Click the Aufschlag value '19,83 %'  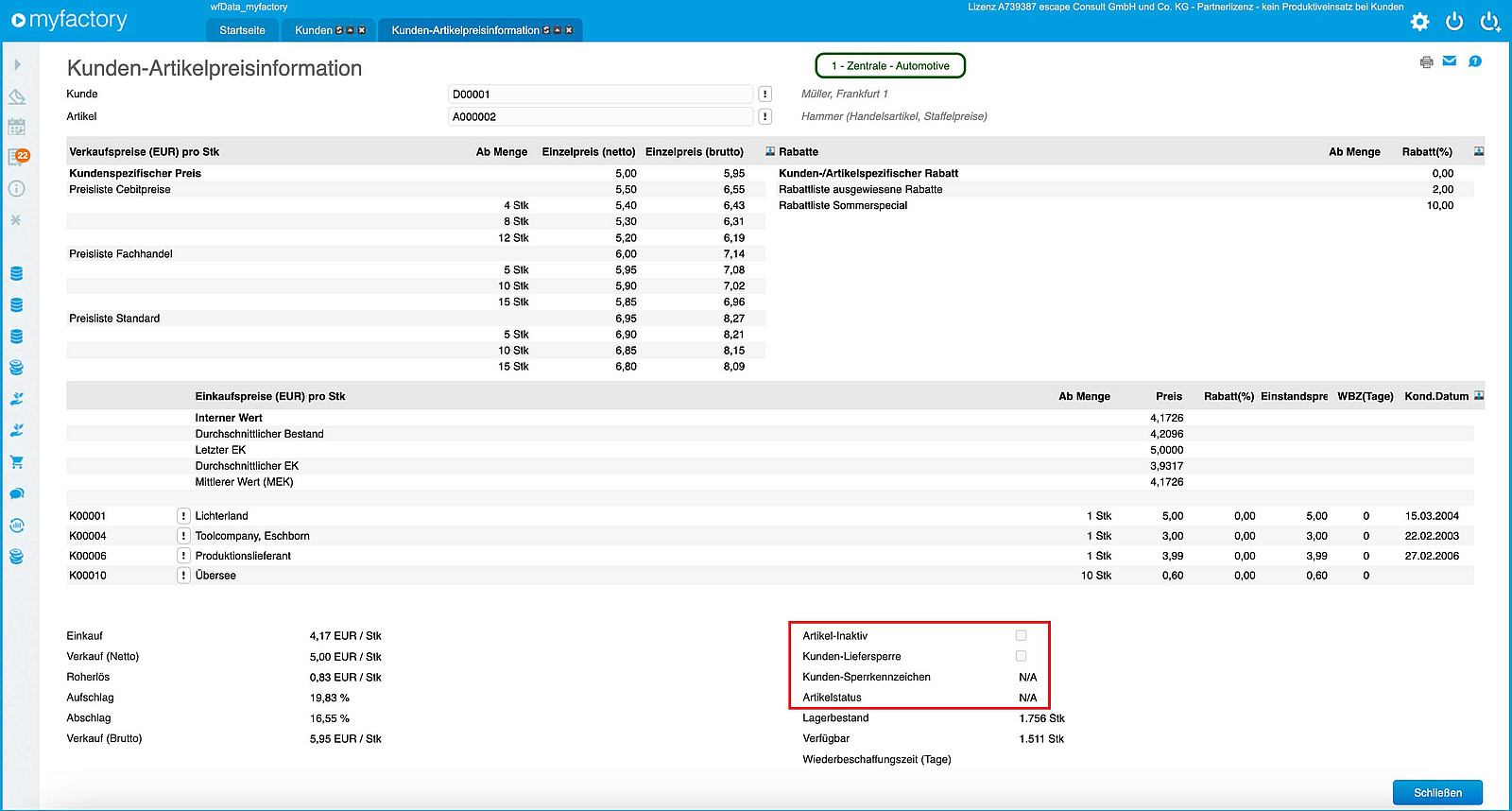[330, 698]
